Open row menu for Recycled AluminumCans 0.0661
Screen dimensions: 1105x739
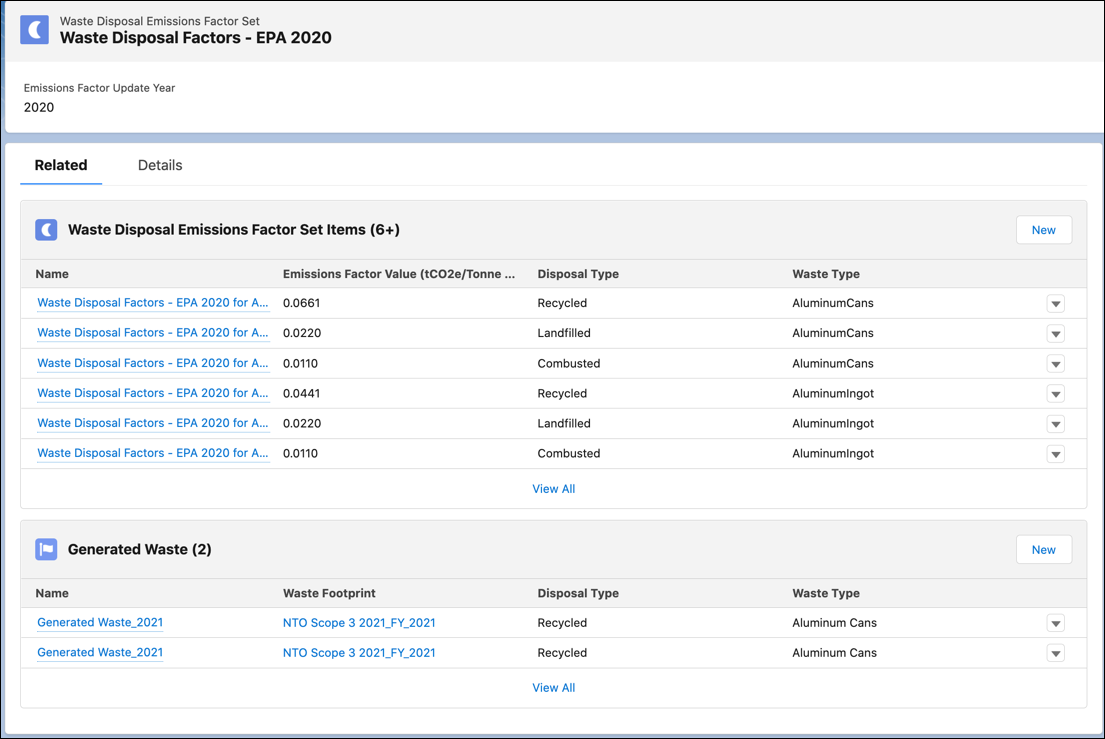1056,304
